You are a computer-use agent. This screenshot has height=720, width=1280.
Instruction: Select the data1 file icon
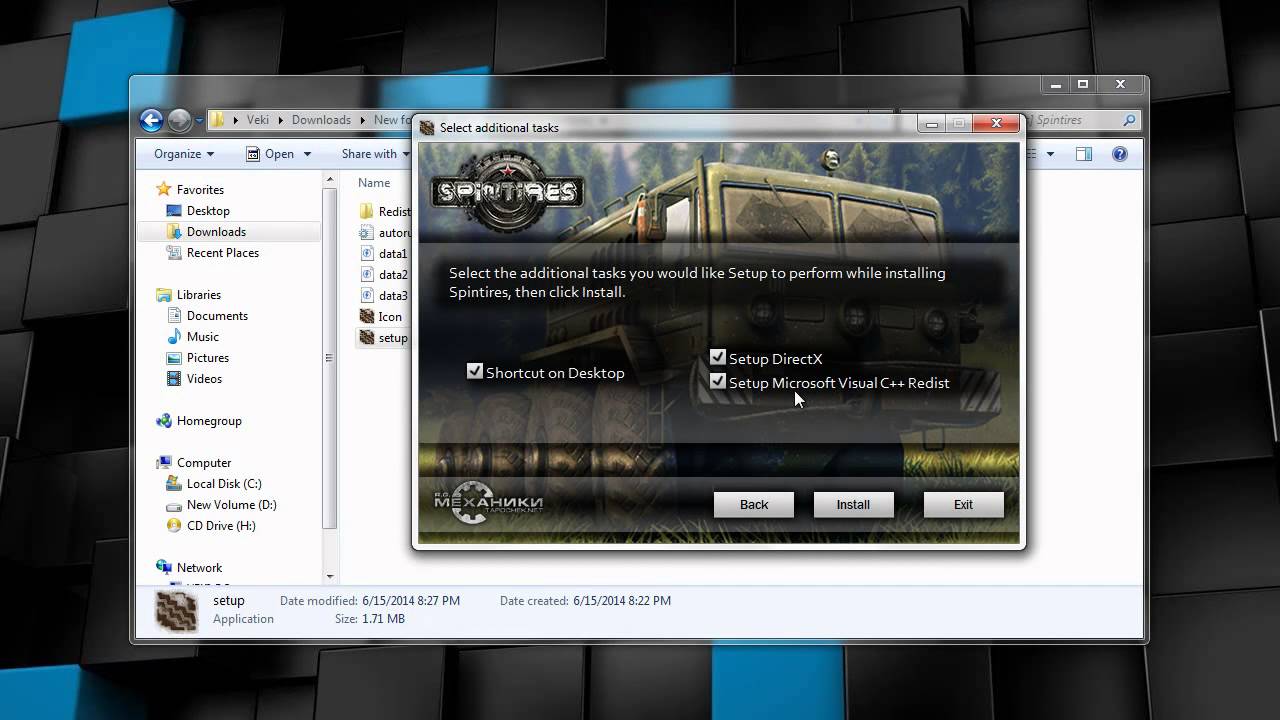click(367, 254)
